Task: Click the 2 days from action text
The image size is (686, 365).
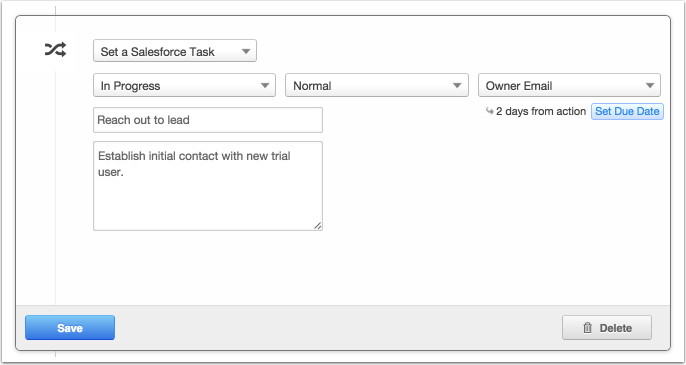Action: [541, 111]
